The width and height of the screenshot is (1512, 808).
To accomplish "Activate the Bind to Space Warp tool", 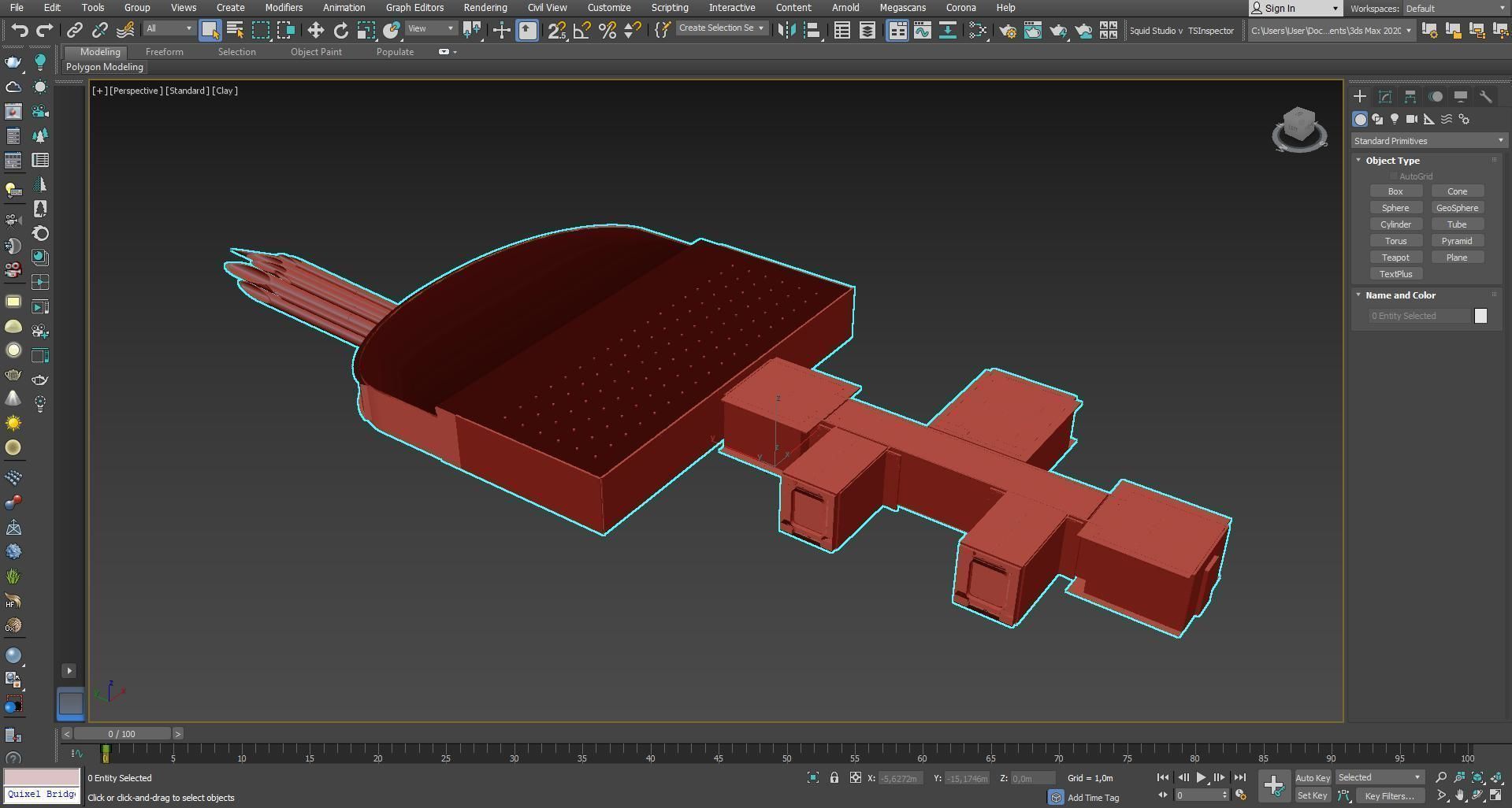I will pyautogui.click(x=124, y=30).
